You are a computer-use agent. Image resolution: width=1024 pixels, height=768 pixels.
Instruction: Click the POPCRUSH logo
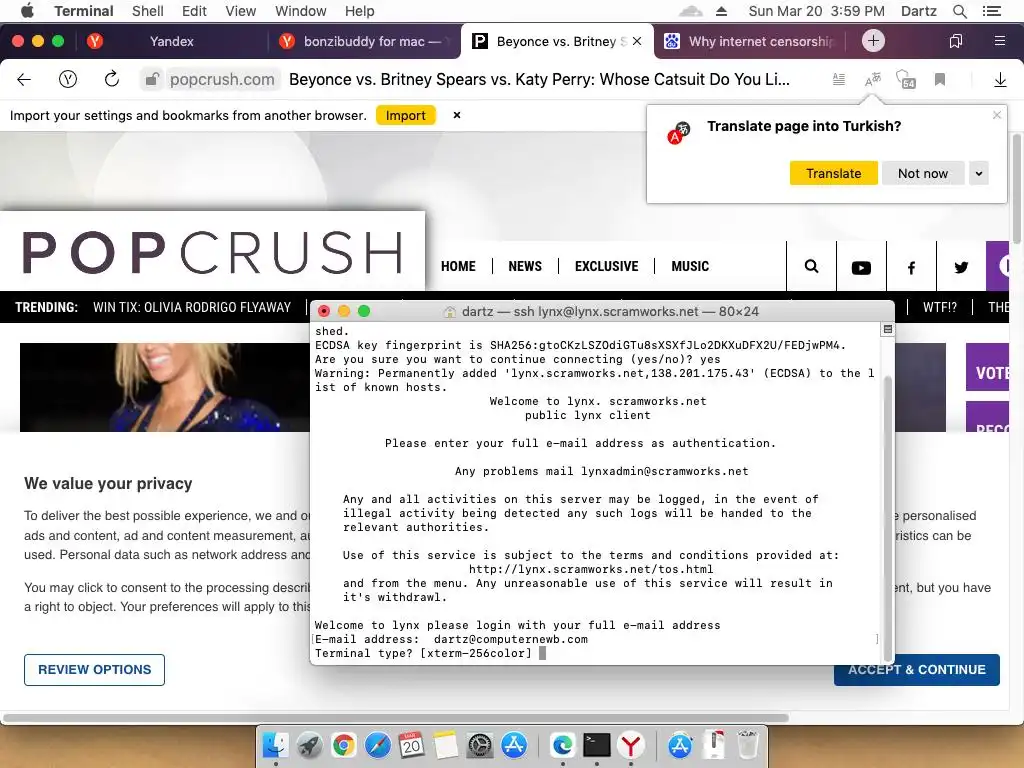213,253
